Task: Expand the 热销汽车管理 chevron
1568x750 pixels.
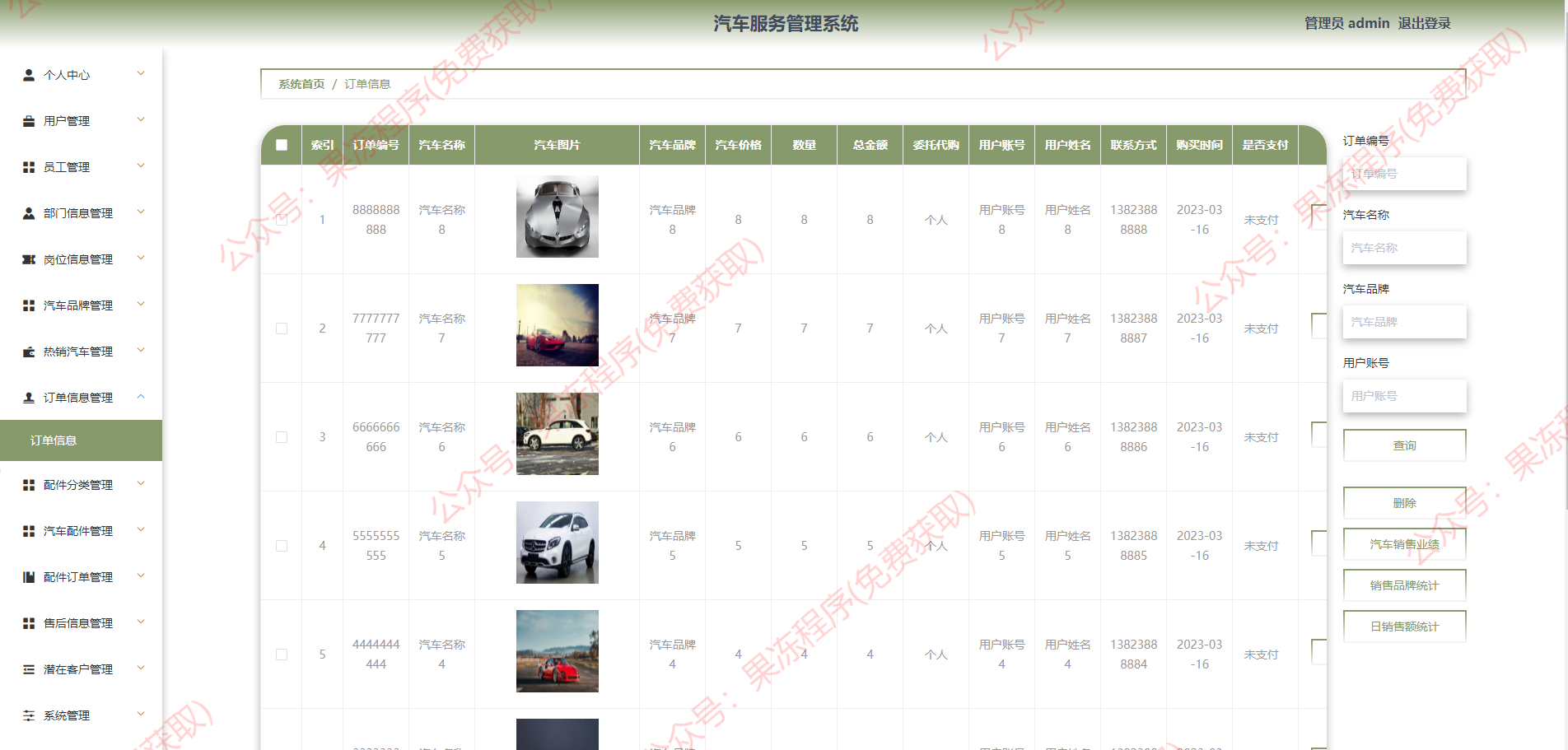Action: (x=141, y=351)
